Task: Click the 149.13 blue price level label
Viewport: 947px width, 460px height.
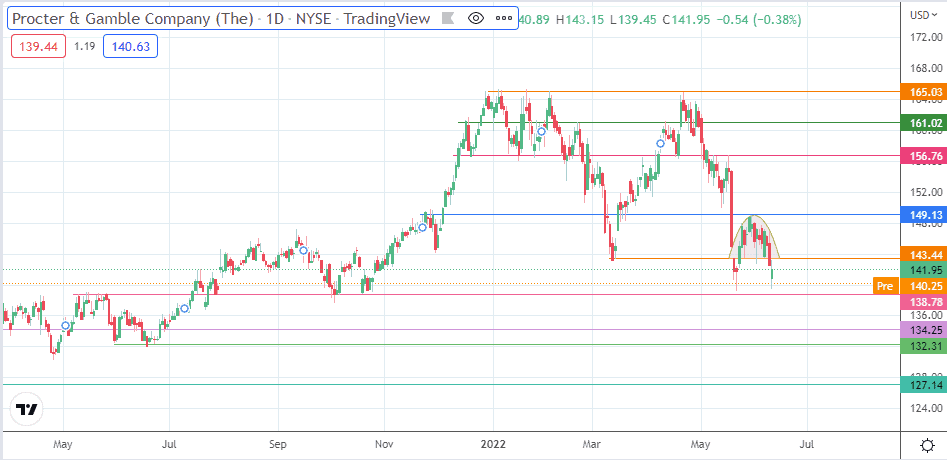Action: tap(924, 214)
